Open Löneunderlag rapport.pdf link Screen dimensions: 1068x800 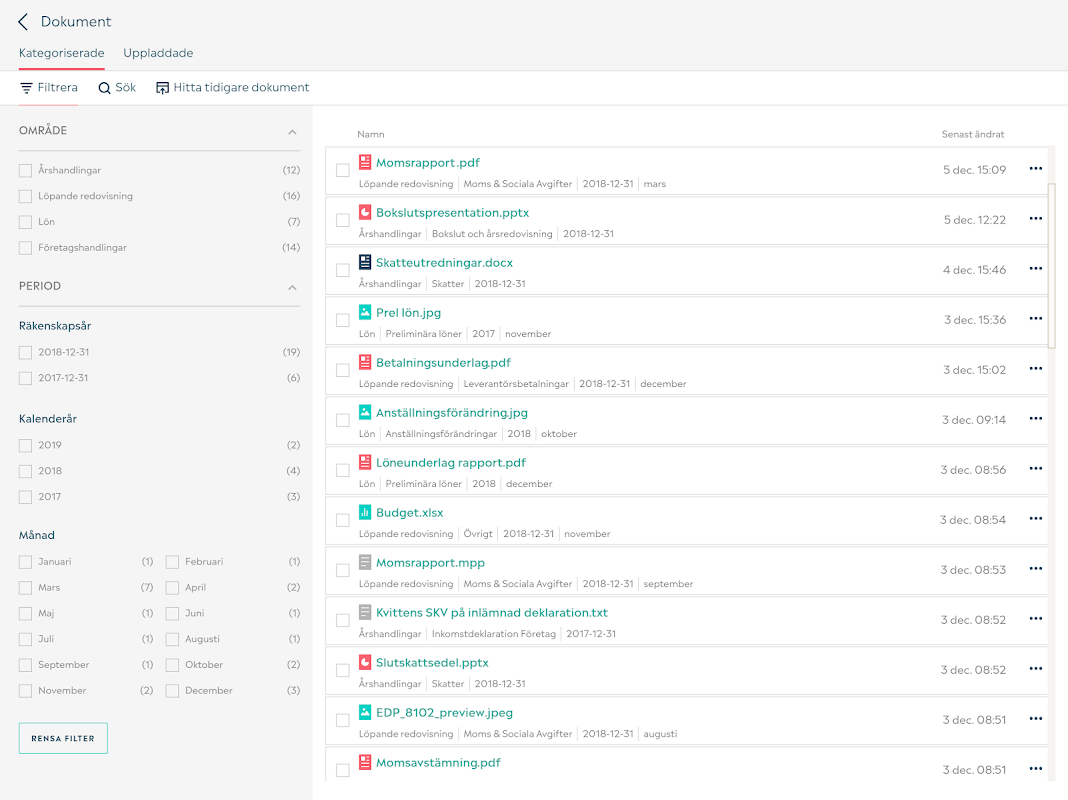click(x=451, y=463)
